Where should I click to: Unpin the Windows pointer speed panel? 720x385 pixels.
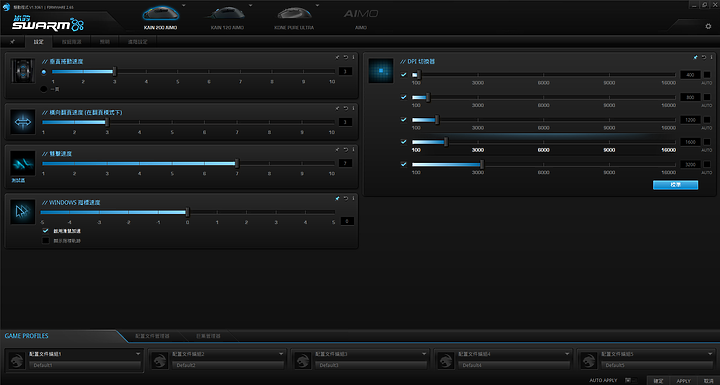point(338,198)
